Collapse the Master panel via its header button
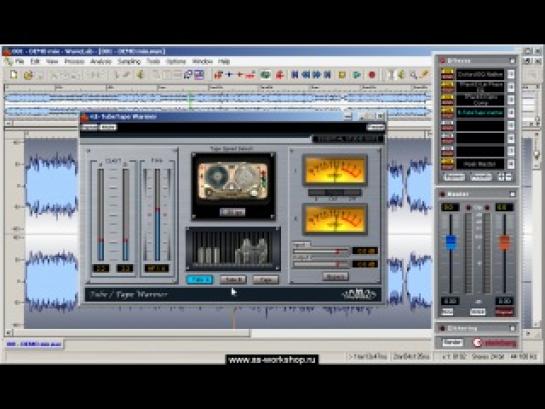 (512, 194)
